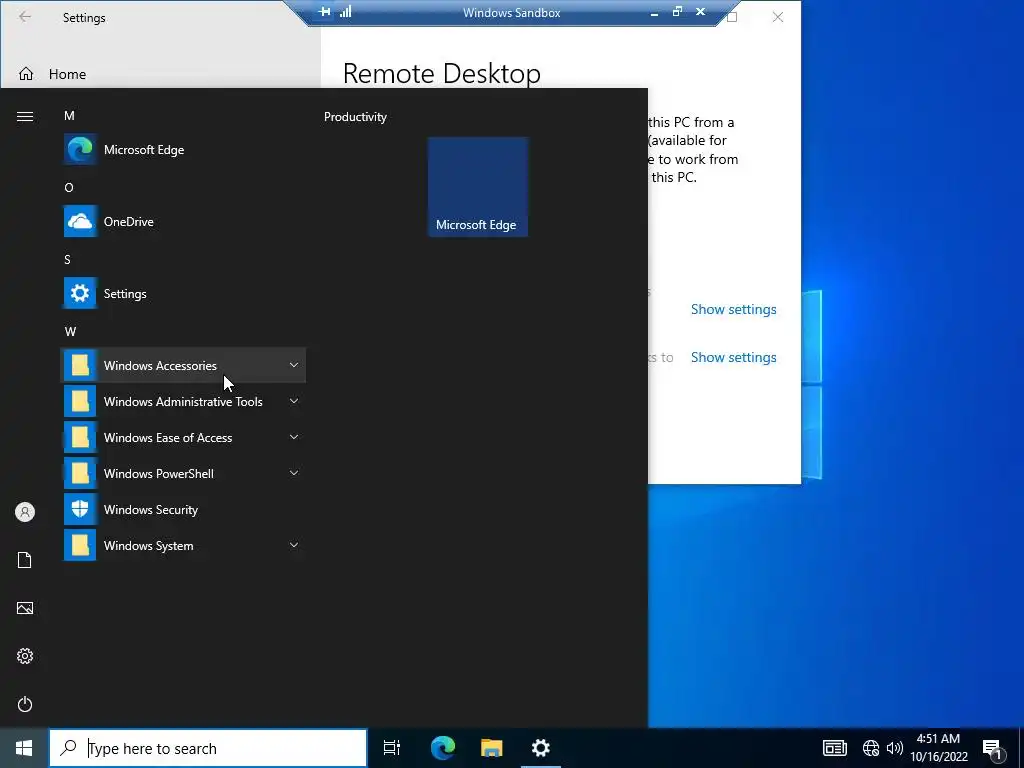The image size is (1024, 768).
Task: Click the signal strength icon on connection bar
Action: [x=345, y=12]
